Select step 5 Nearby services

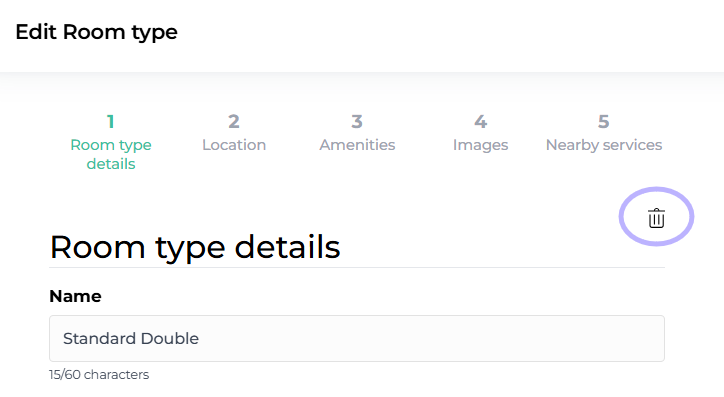603,133
